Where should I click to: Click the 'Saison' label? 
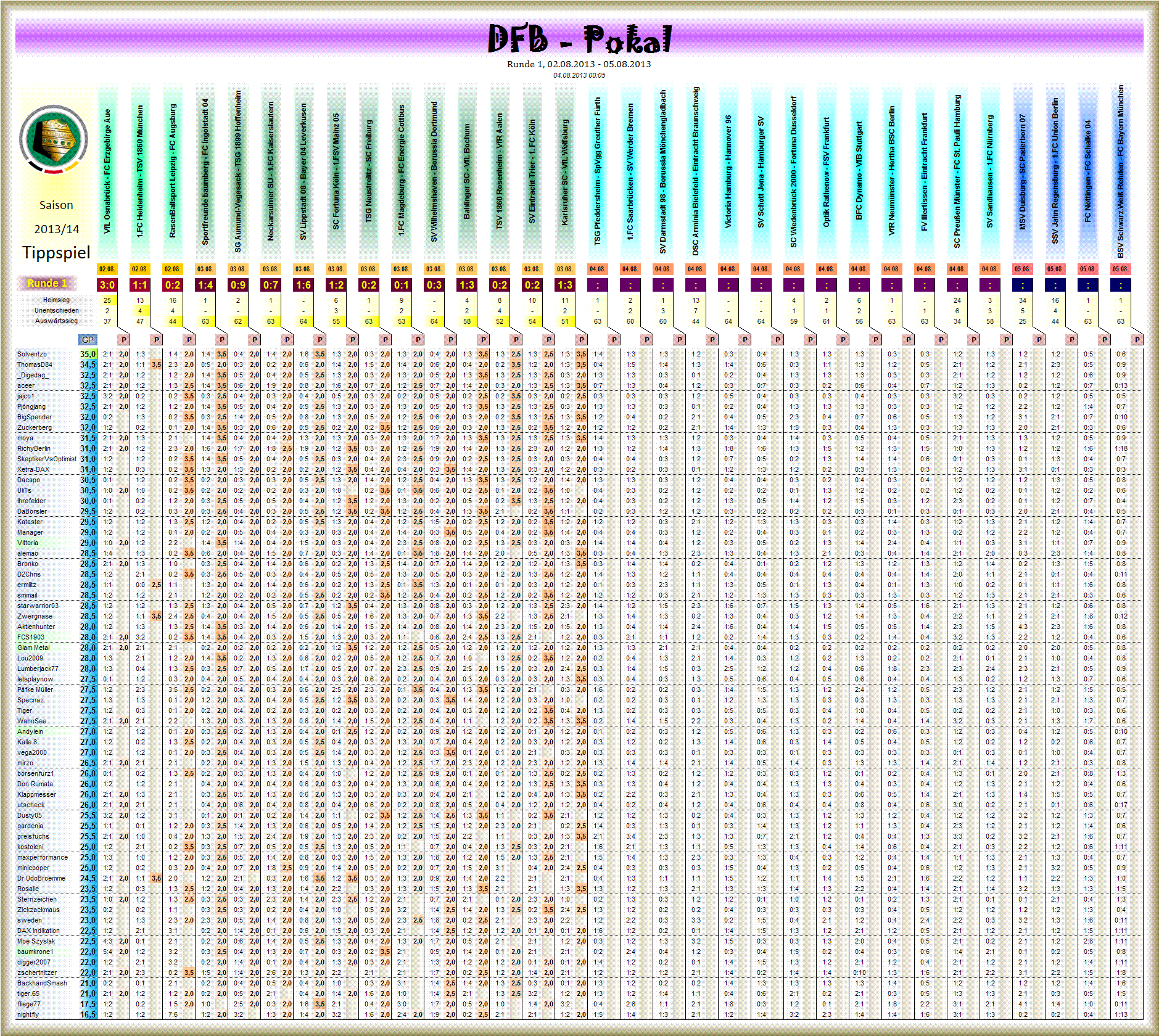point(56,205)
